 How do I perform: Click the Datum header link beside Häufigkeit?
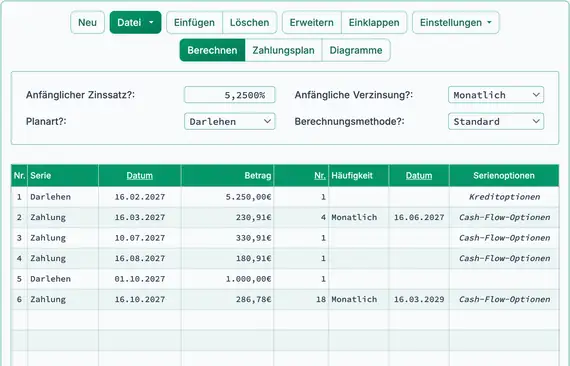pos(419,176)
